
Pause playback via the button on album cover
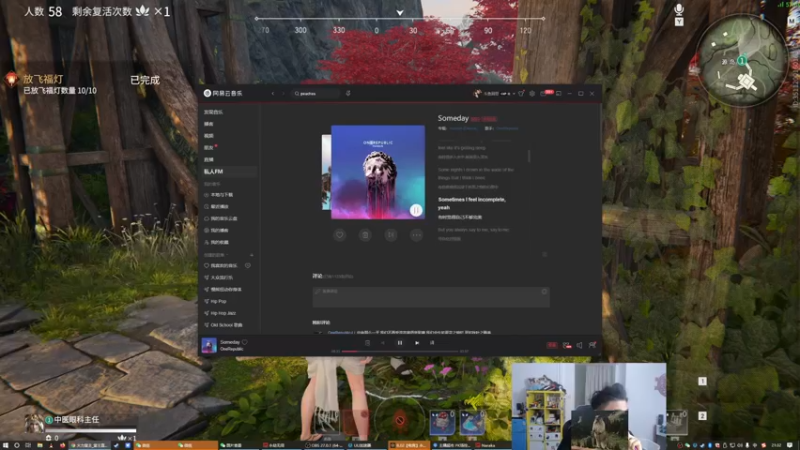click(416, 210)
